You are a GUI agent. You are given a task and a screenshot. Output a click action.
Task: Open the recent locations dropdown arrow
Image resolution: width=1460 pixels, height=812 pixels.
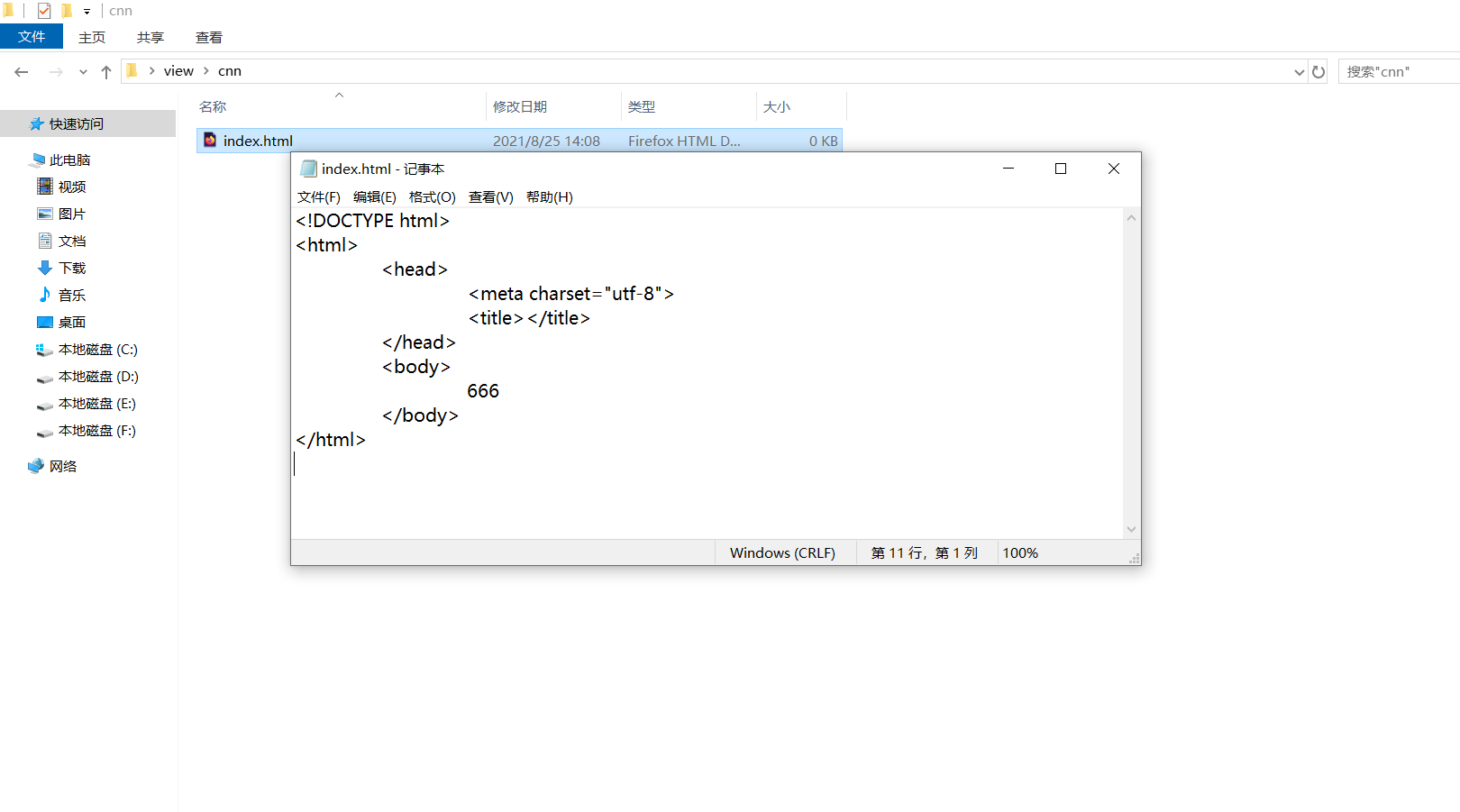point(83,71)
